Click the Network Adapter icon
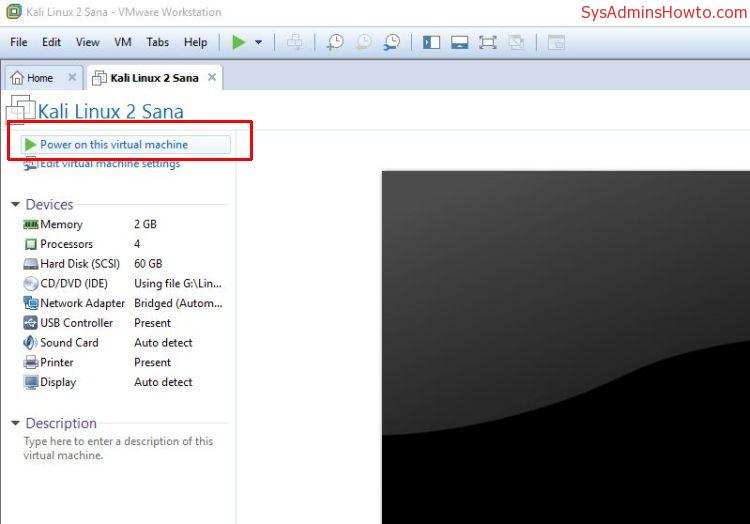The height and width of the screenshot is (524, 750). click(31, 303)
